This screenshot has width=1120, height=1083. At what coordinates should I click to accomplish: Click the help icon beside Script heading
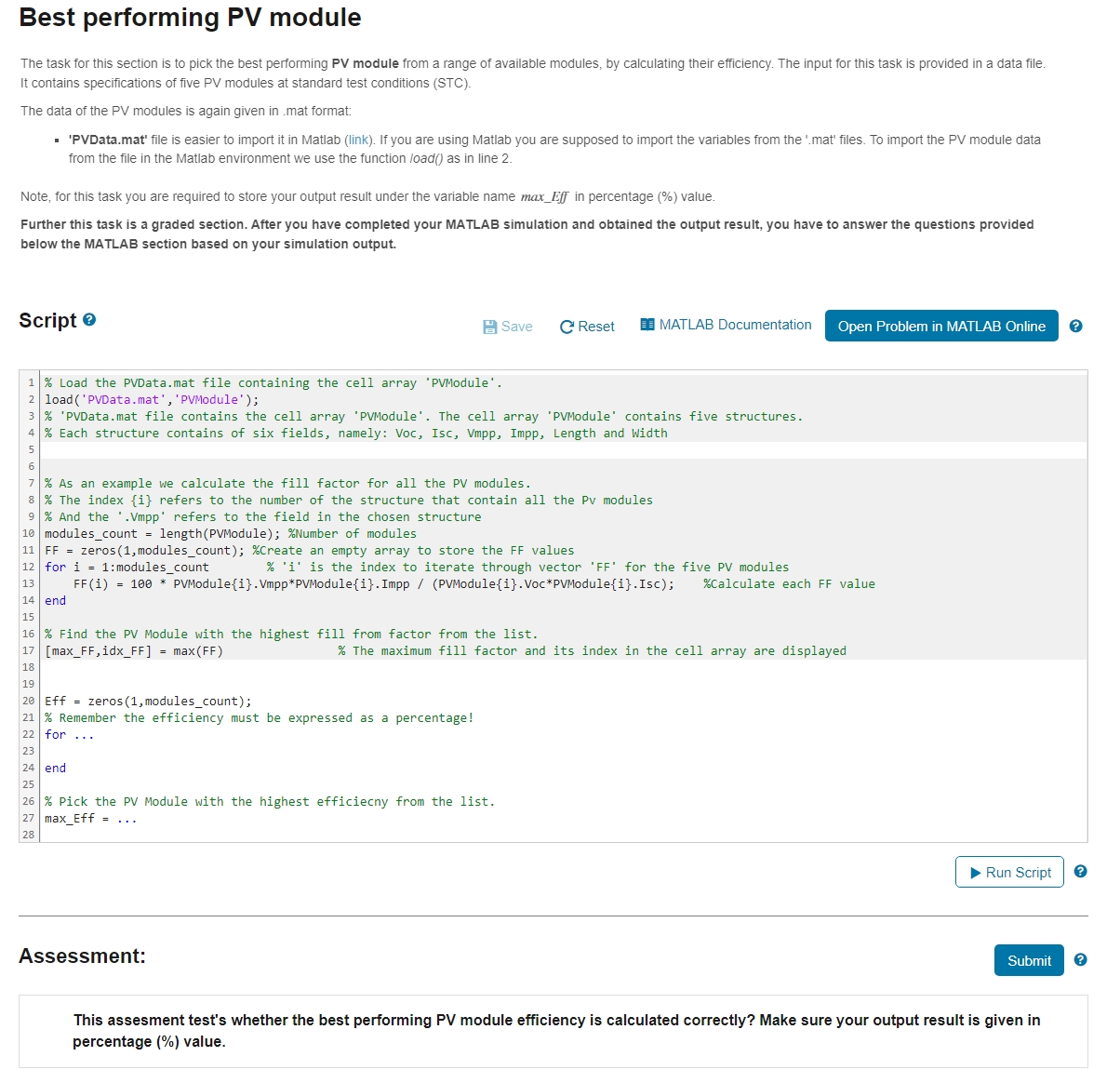pos(89,320)
